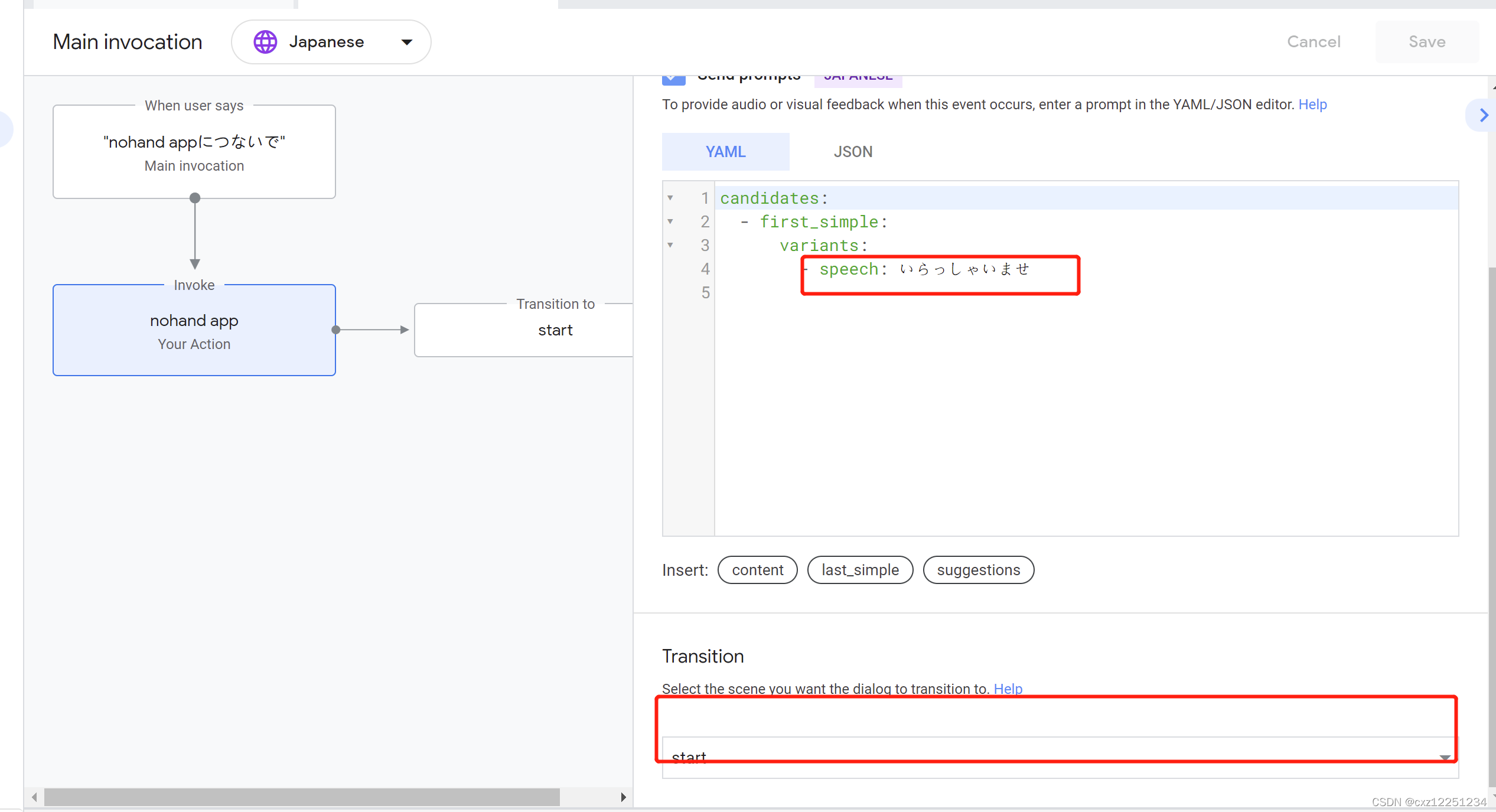This screenshot has height=812, width=1496.
Task: Click horizontal scrollbar right arrow
Action: click(623, 797)
